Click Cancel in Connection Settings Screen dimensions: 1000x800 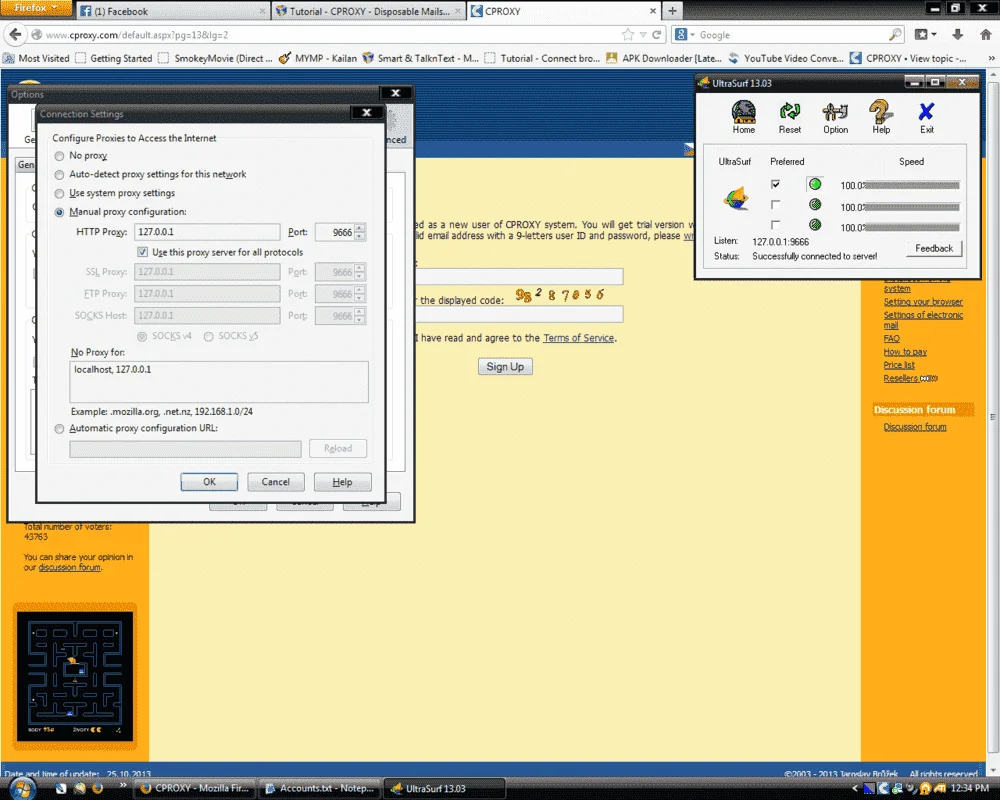pyautogui.click(x=276, y=482)
